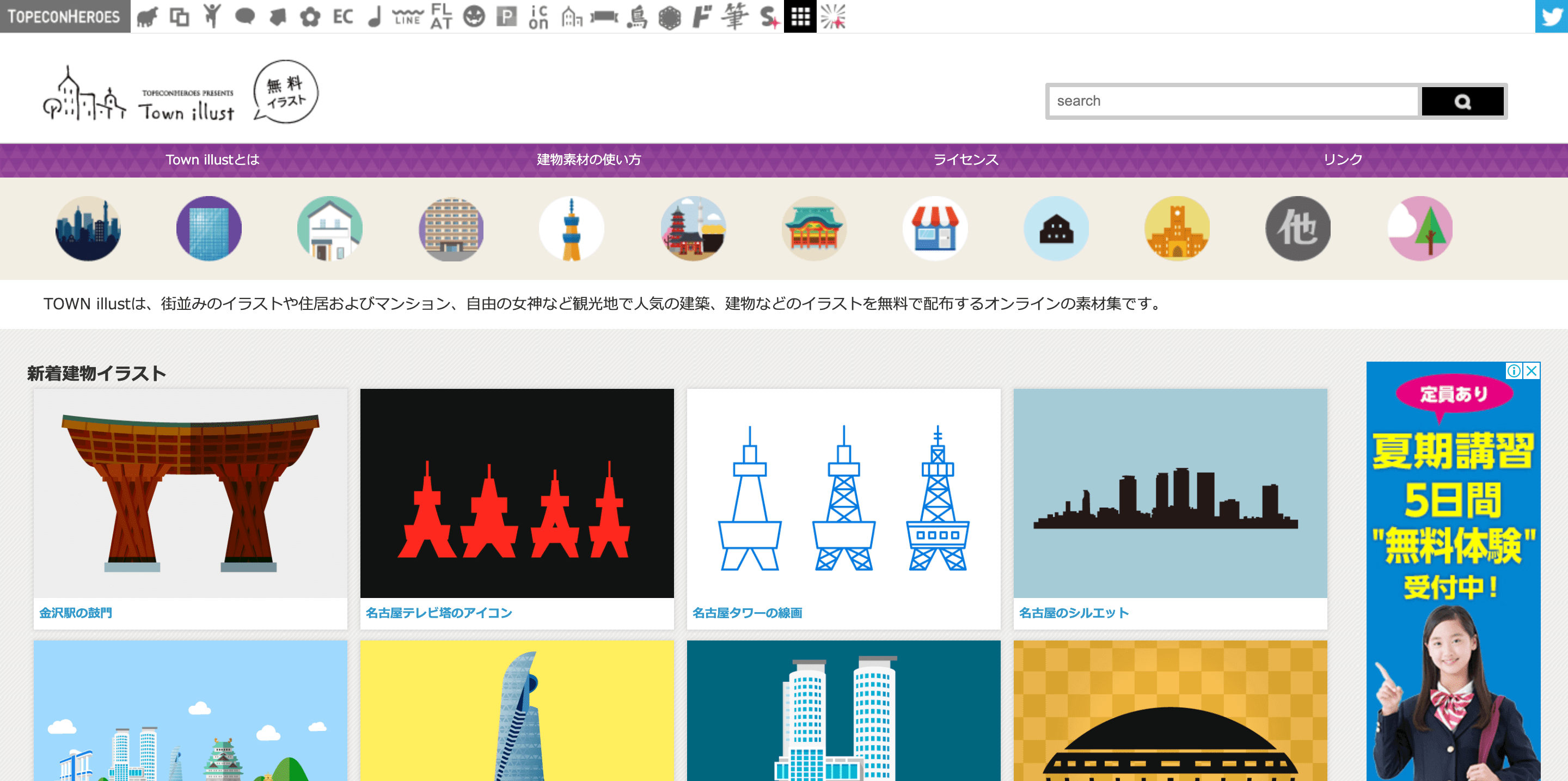Viewport: 1568px width, 781px height.
Task: Click the flower icon in the top bar
Action: 310,16
